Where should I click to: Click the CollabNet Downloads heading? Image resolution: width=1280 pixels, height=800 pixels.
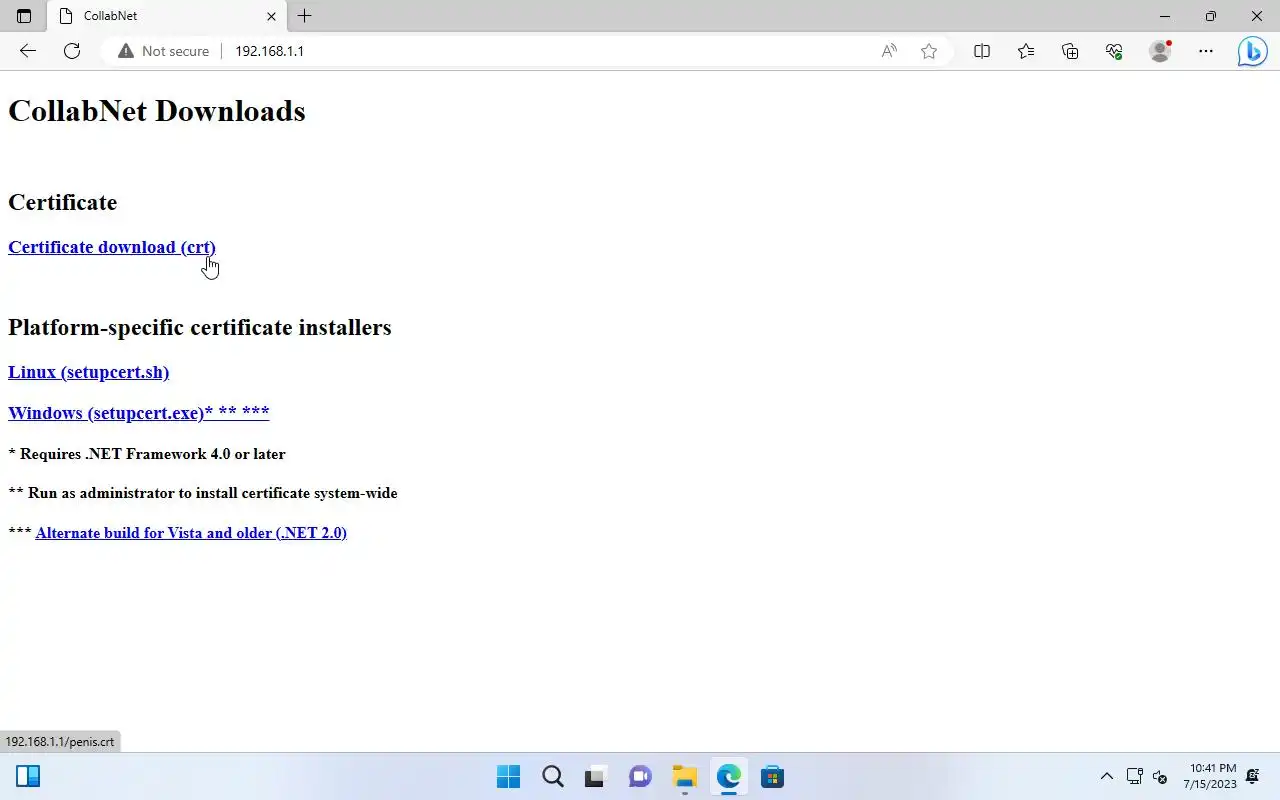(x=157, y=111)
